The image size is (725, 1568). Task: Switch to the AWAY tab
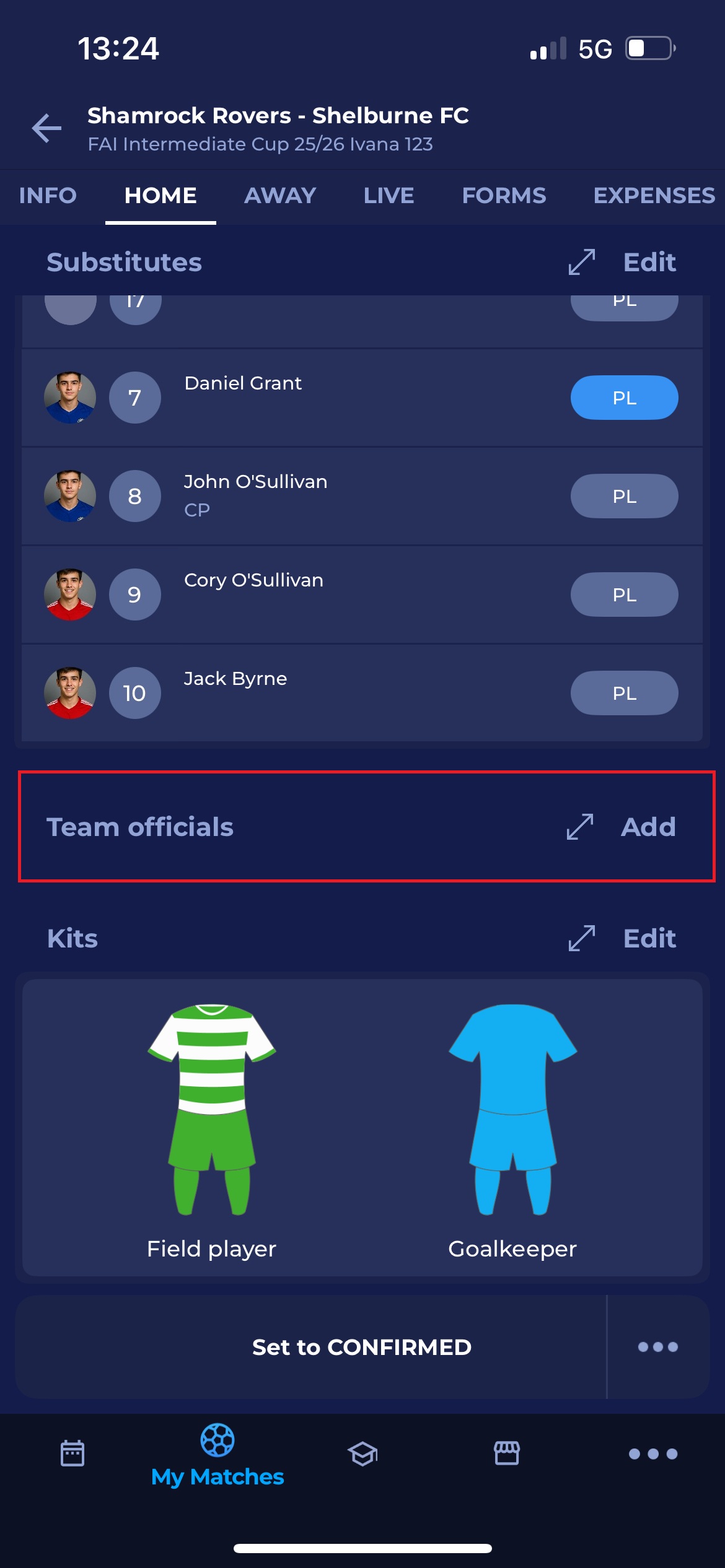(280, 196)
